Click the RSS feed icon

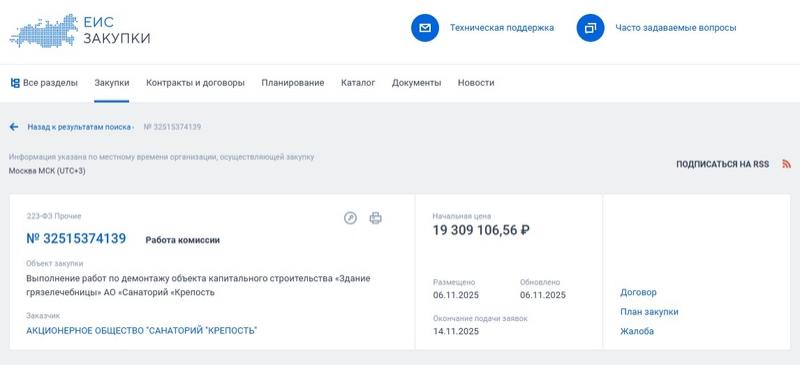pyautogui.click(x=786, y=164)
